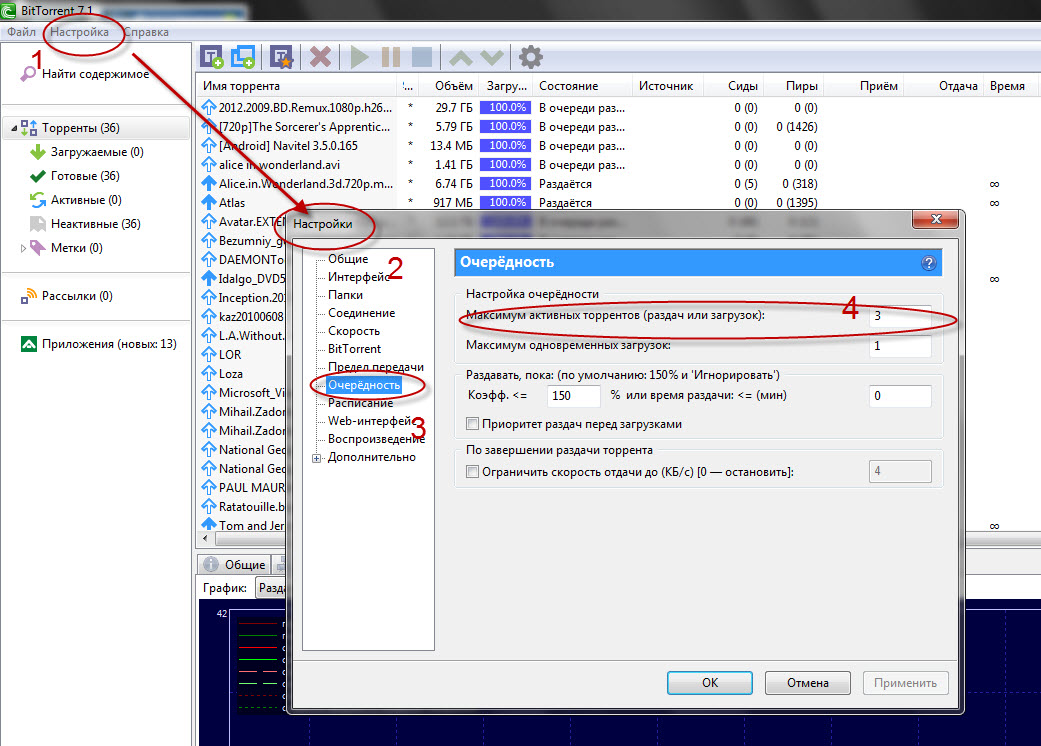Viewport: 1041px width, 746px height.
Task: Select Папки in the settings tree
Action: tap(345, 295)
